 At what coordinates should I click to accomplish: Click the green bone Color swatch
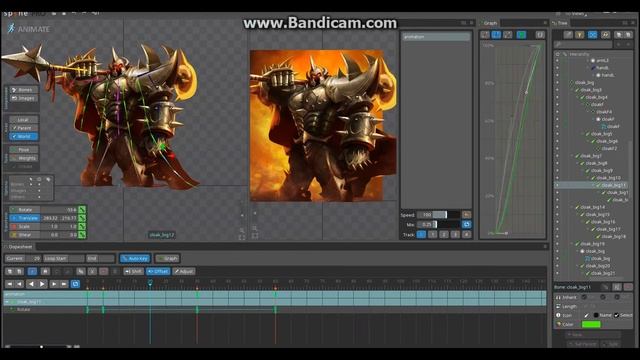pyautogui.click(x=591, y=324)
